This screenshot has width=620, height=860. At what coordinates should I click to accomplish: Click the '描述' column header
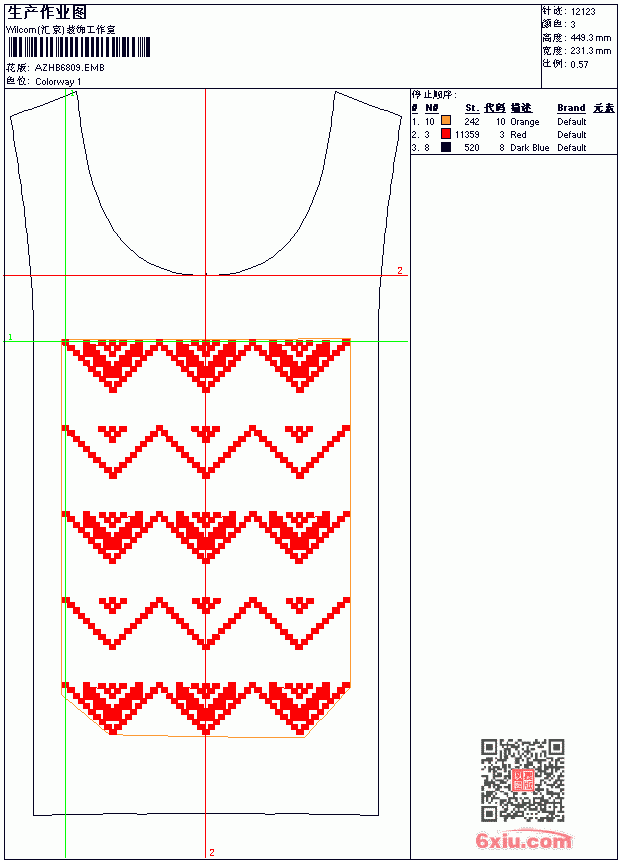(x=521, y=108)
